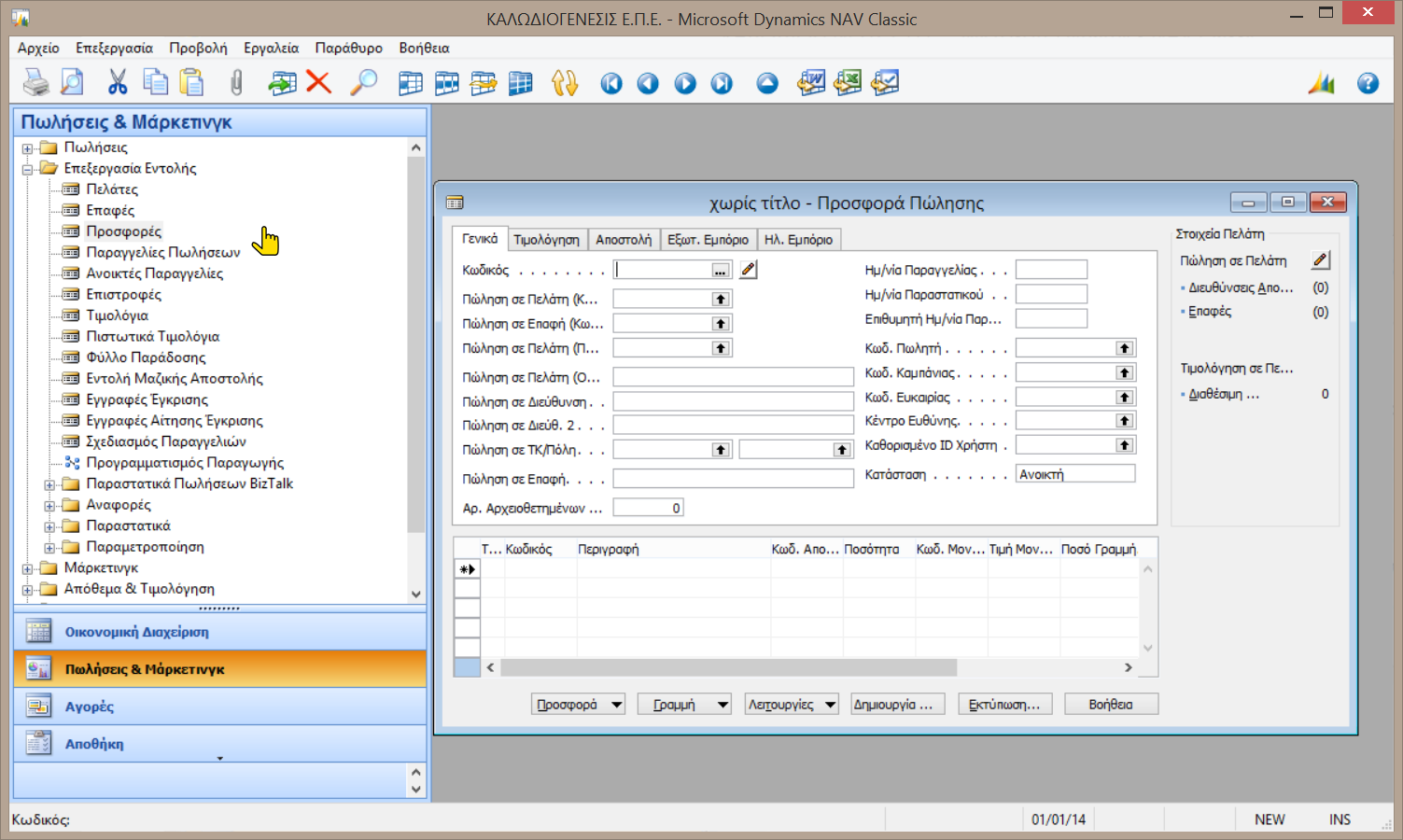Viewport: 1403px width, 840px height.
Task: Expand the Μάρκετινγκ folder
Action: coord(28,568)
